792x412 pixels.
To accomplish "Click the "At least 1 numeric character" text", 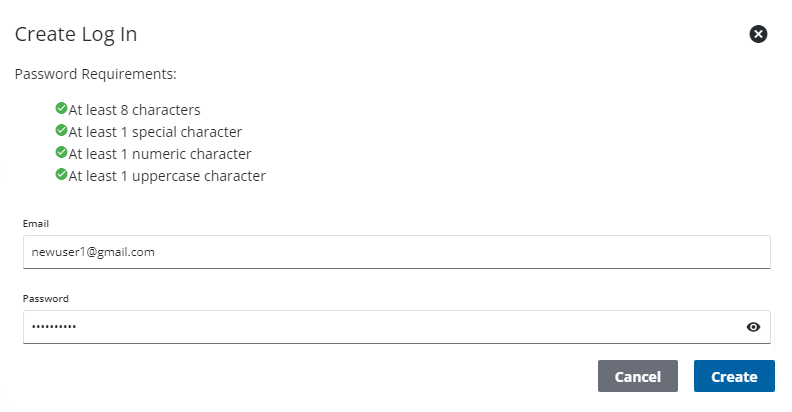I will point(160,154).
